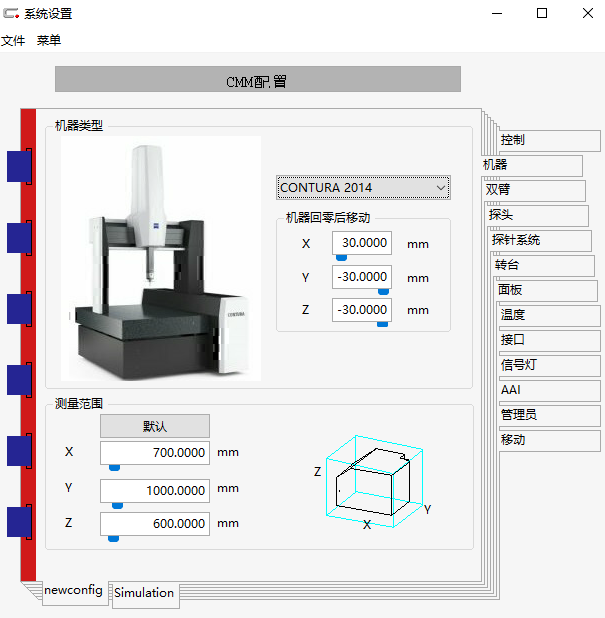The width and height of the screenshot is (605, 618).
Task: Click the slider handle under range X 700.0000
Action: coord(114,467)
